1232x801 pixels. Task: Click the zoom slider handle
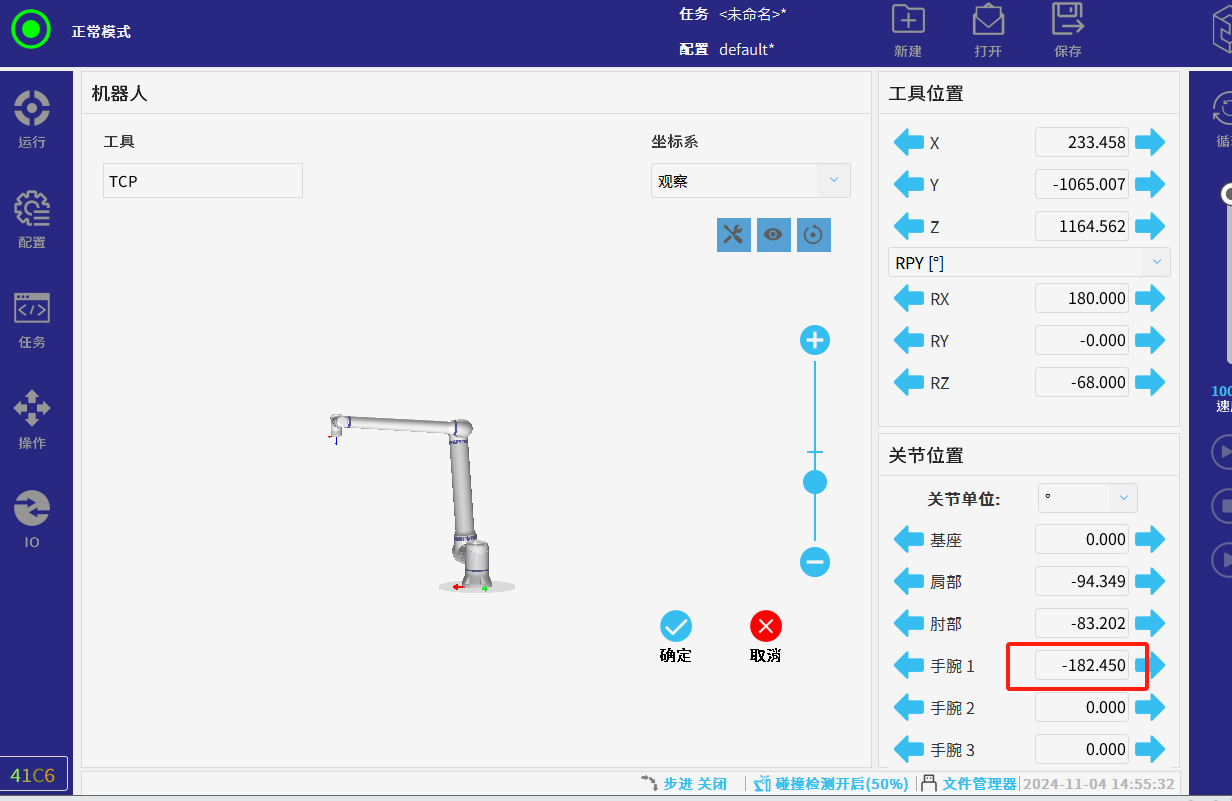click(x=815, y=482)
